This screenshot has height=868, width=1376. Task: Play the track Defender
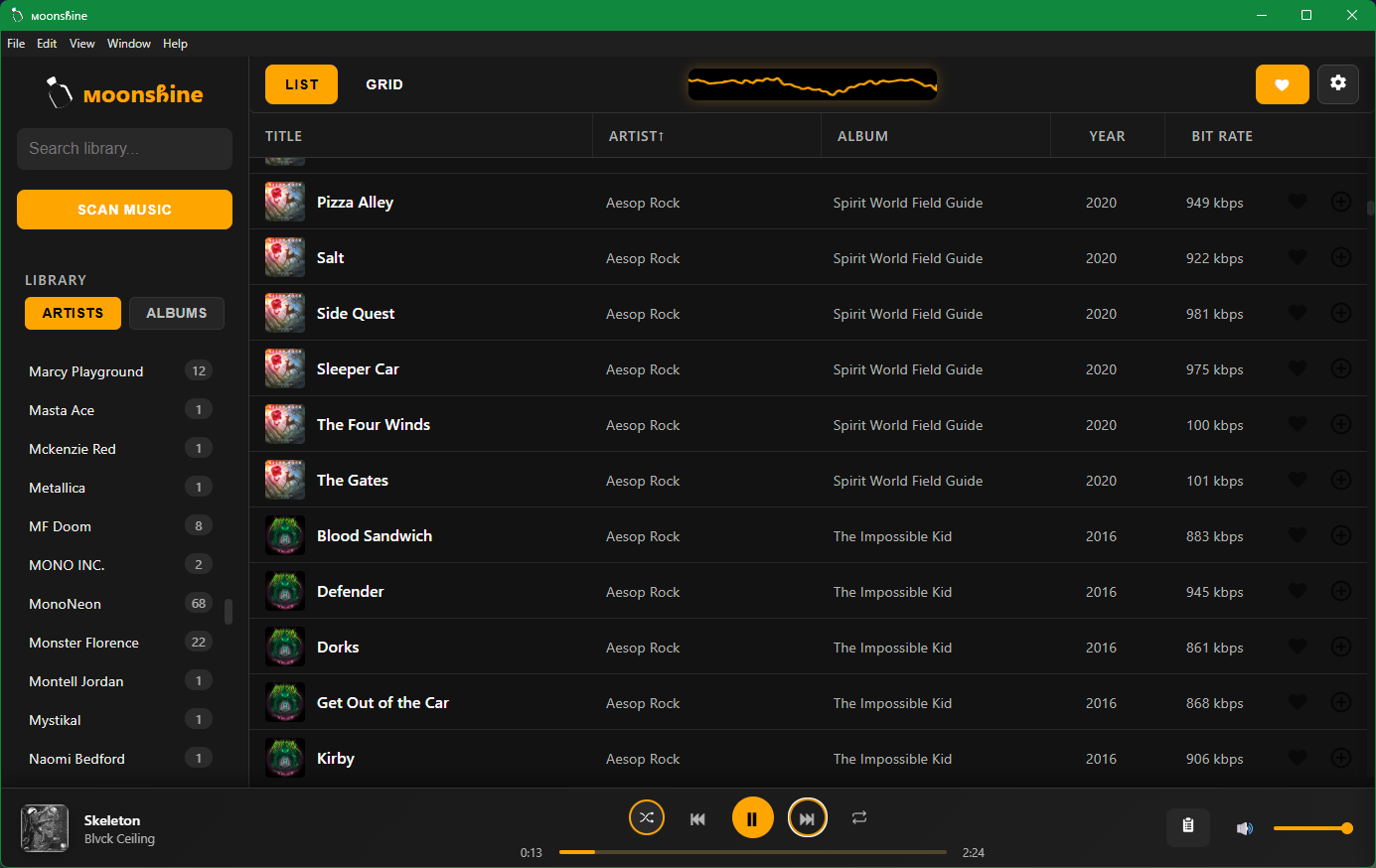tap(350, 591)
